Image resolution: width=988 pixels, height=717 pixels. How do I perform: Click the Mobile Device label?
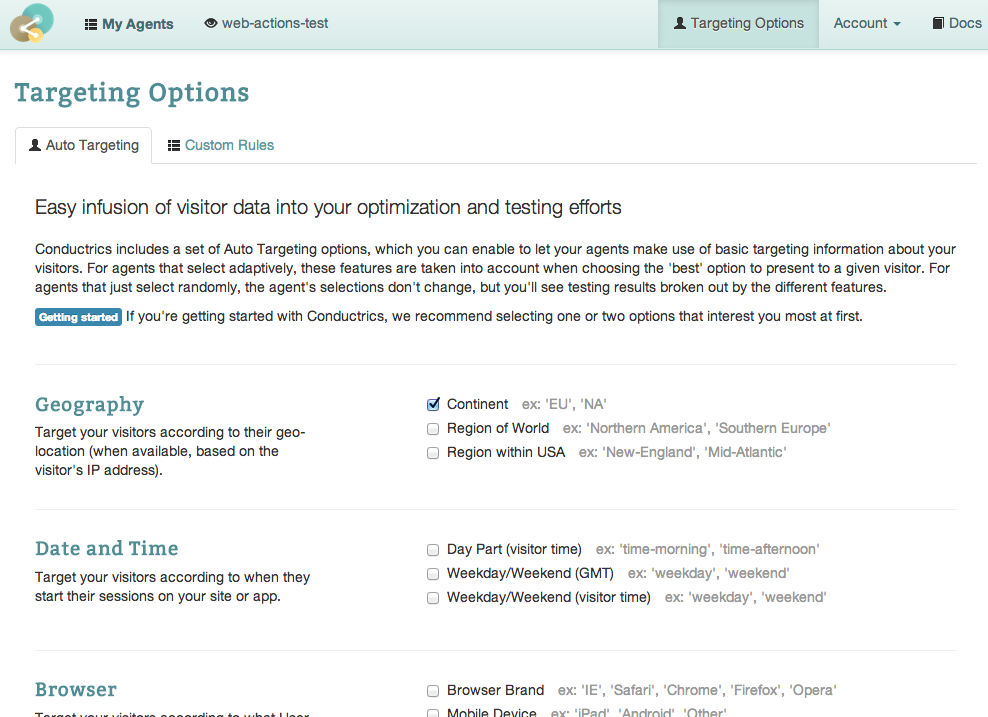[x=491, y=712]
